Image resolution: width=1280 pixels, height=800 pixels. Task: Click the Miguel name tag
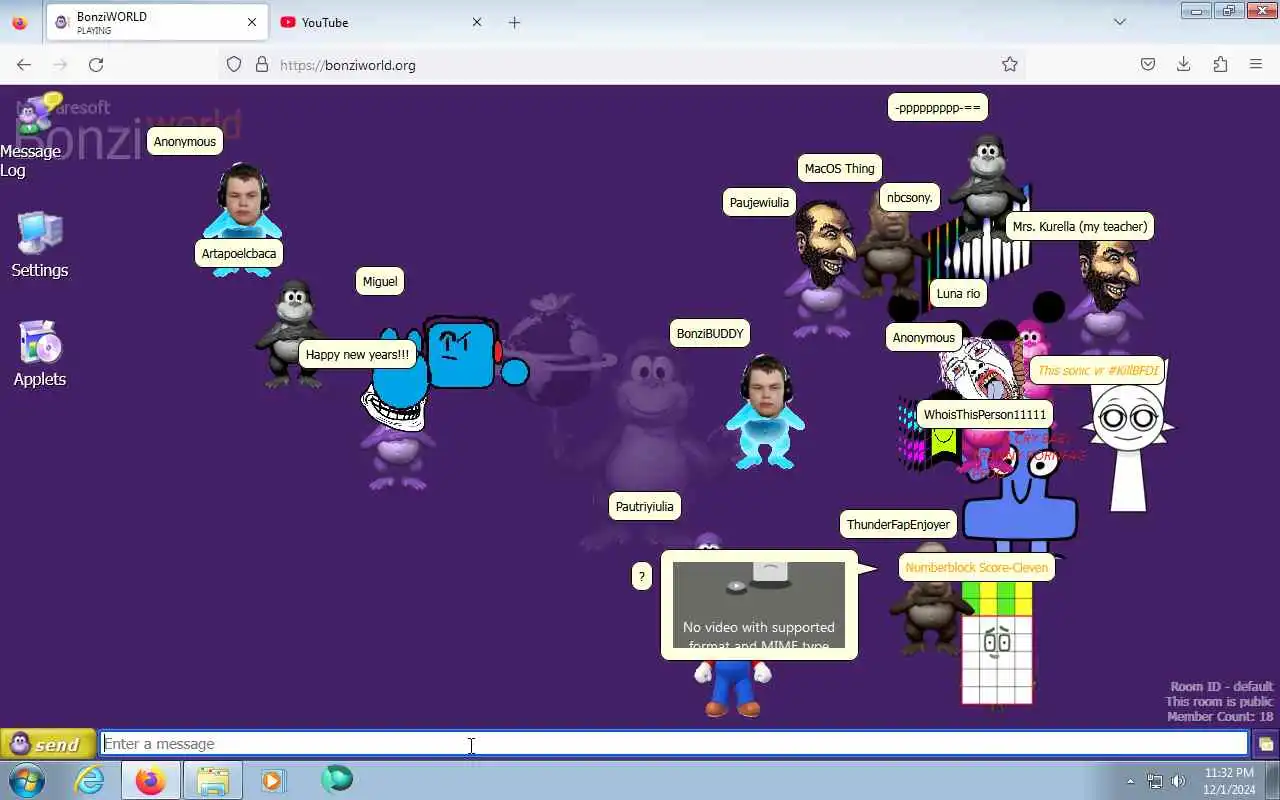click(x=380, y=282)
